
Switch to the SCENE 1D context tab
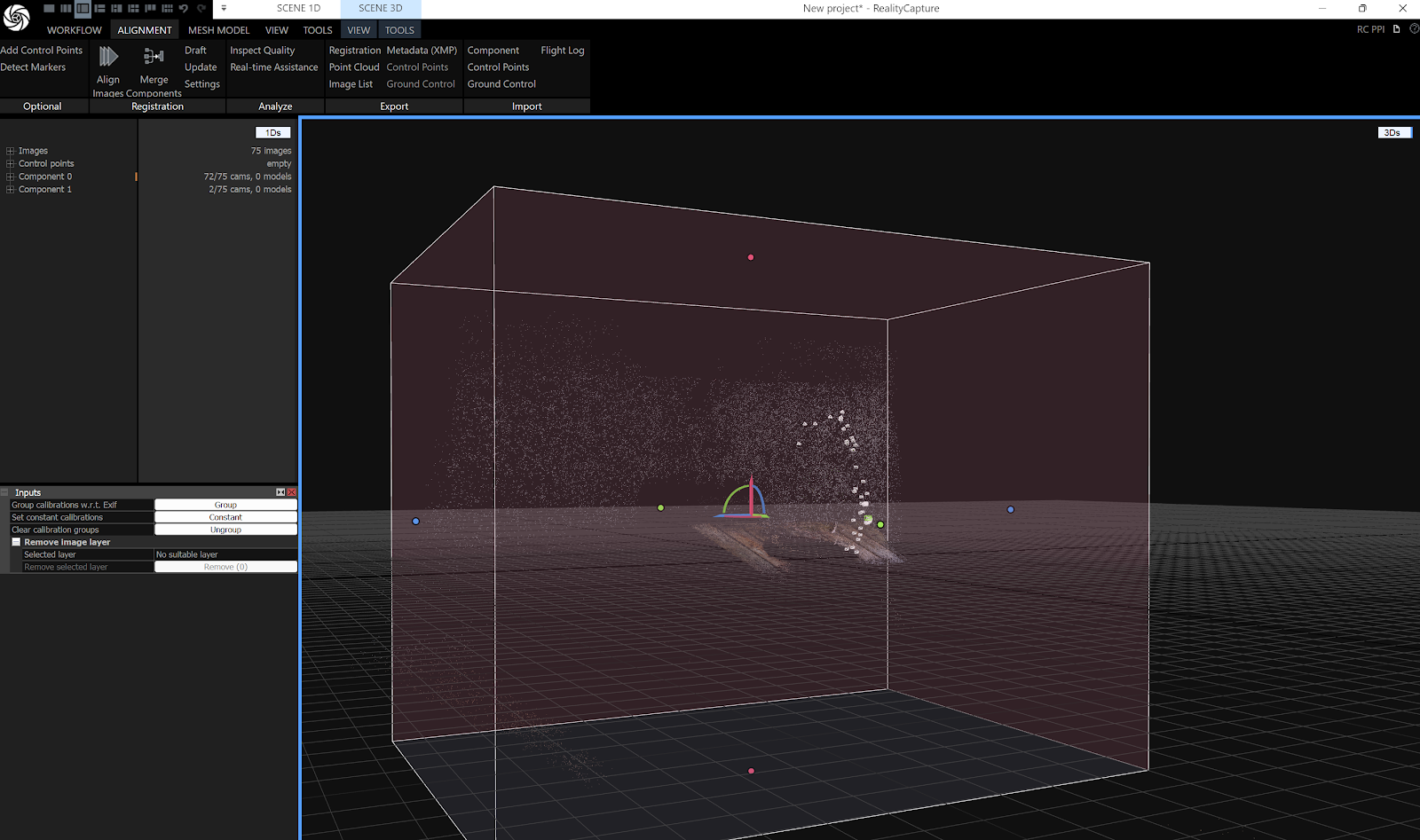[x=298, y=8]
